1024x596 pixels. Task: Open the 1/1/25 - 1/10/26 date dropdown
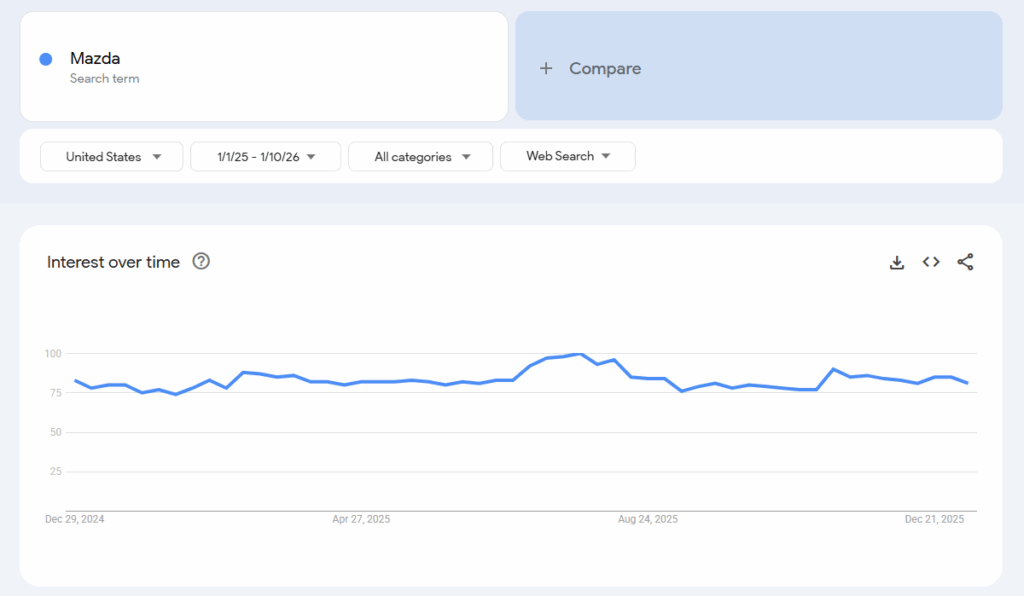coord(265,156)
